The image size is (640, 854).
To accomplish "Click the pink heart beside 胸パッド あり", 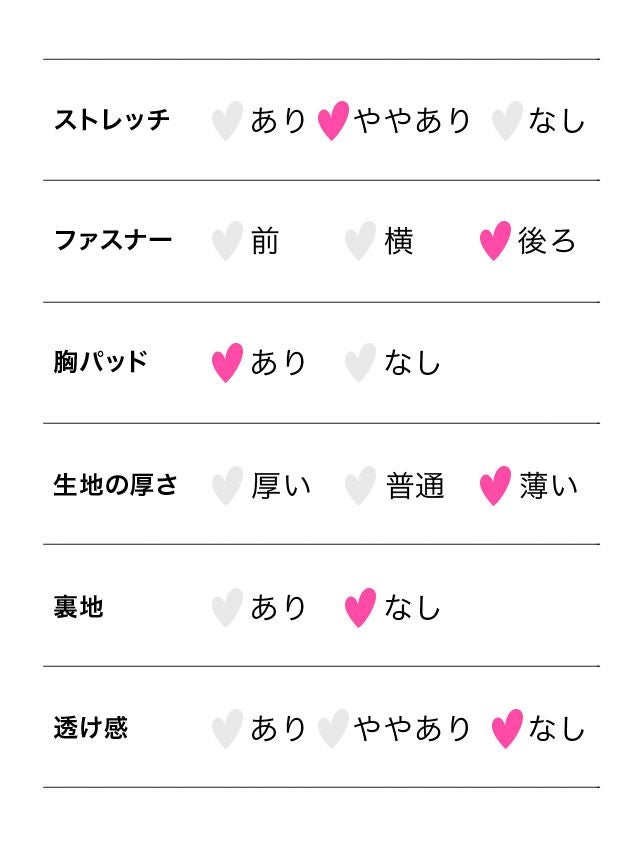I will tap(227, 363).
